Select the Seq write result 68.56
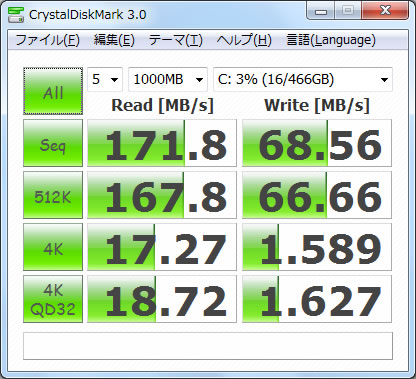 [x=317, y=143]
